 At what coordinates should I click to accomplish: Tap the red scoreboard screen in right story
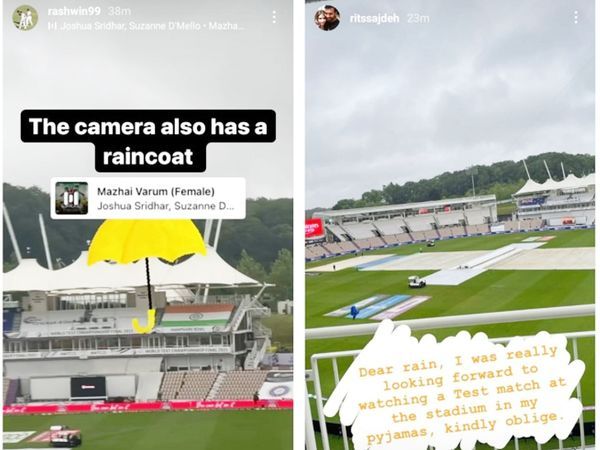tap(315, 229)
